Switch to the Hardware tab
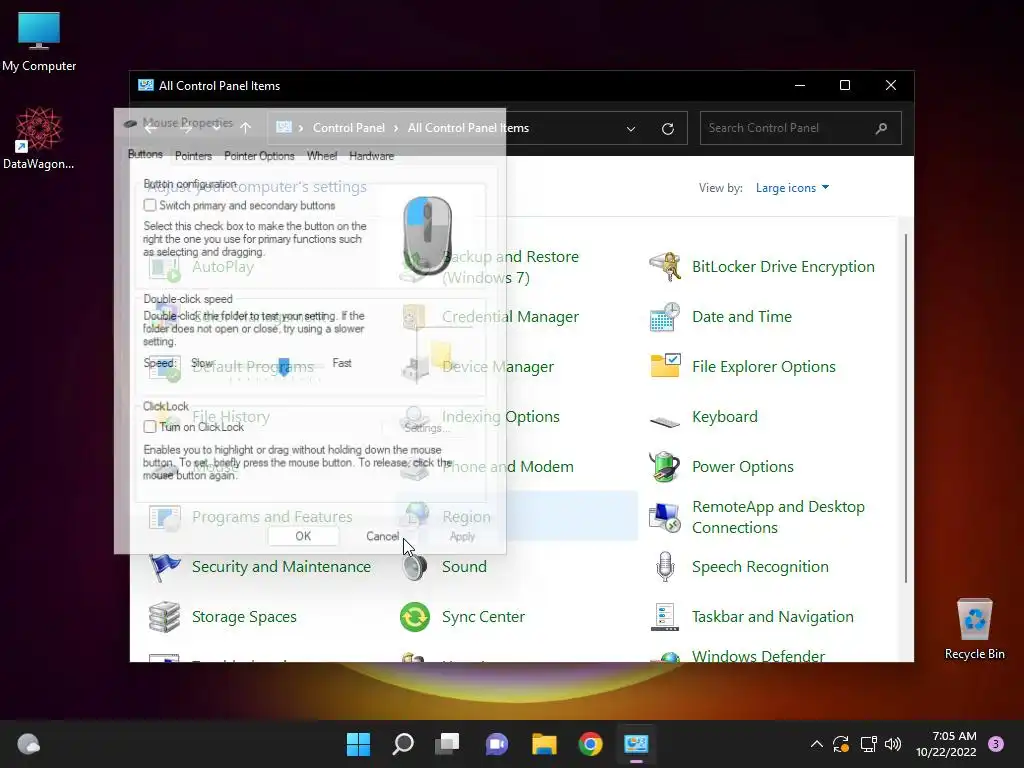Viewport: 1024px width, 768px height. [372, 156]
